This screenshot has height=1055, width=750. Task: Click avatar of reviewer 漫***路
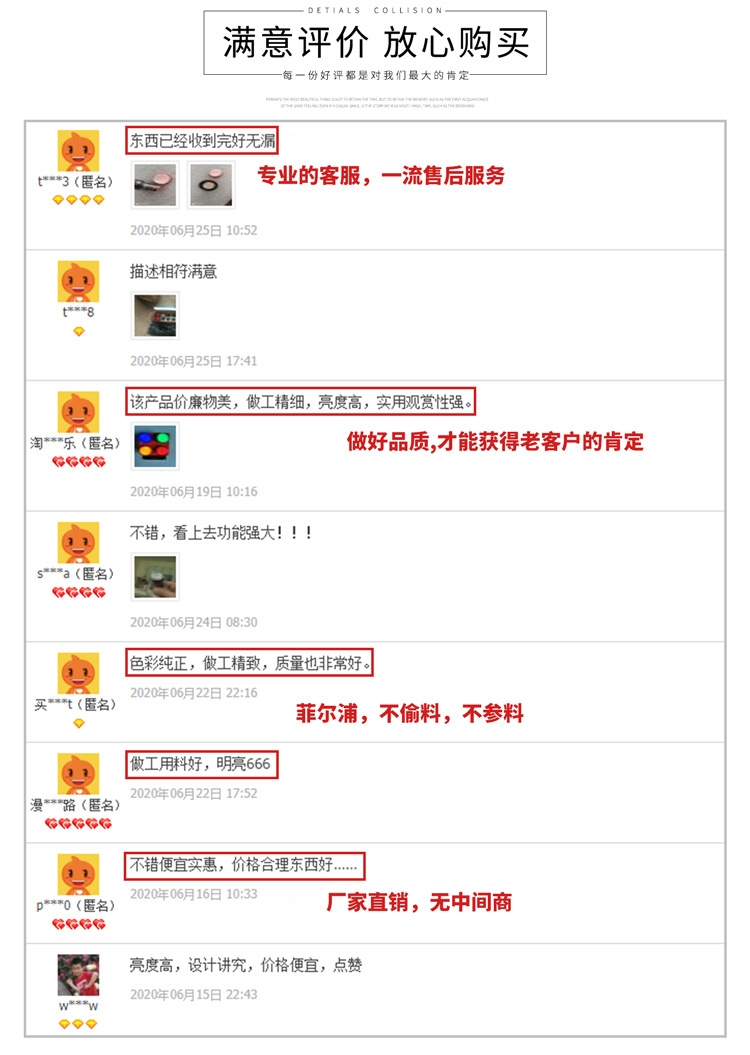coord(79,774)
